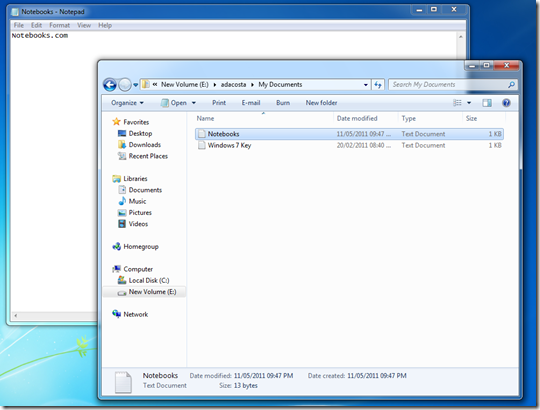This screenshot has height=410, width=540.
Task: Click Burn in Explorer toolbar
Action: pos(283,103)
